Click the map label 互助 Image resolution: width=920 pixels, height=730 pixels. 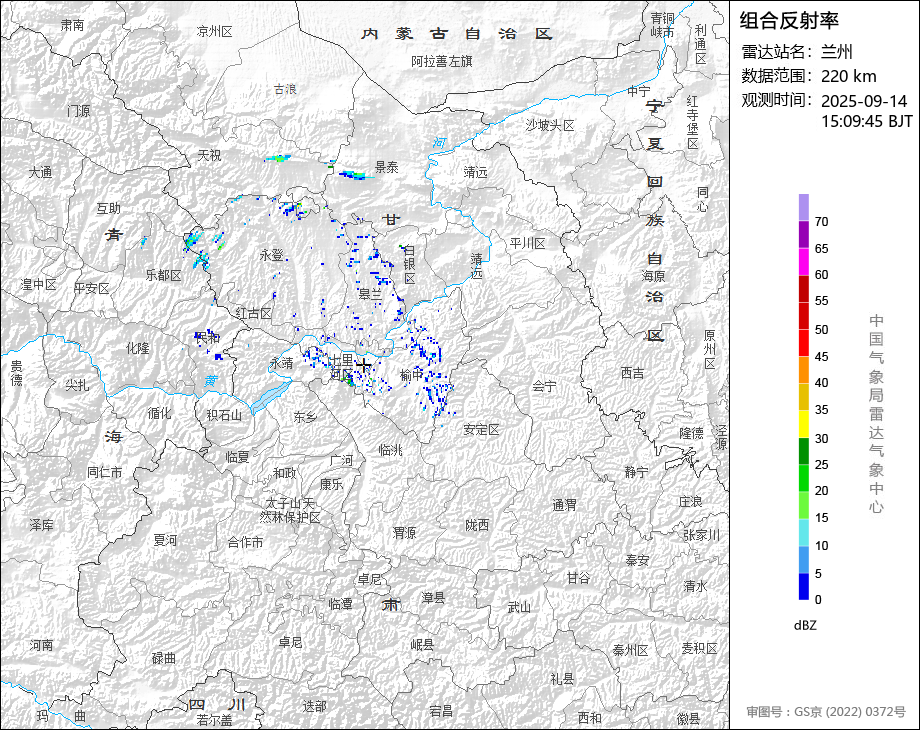109,208
